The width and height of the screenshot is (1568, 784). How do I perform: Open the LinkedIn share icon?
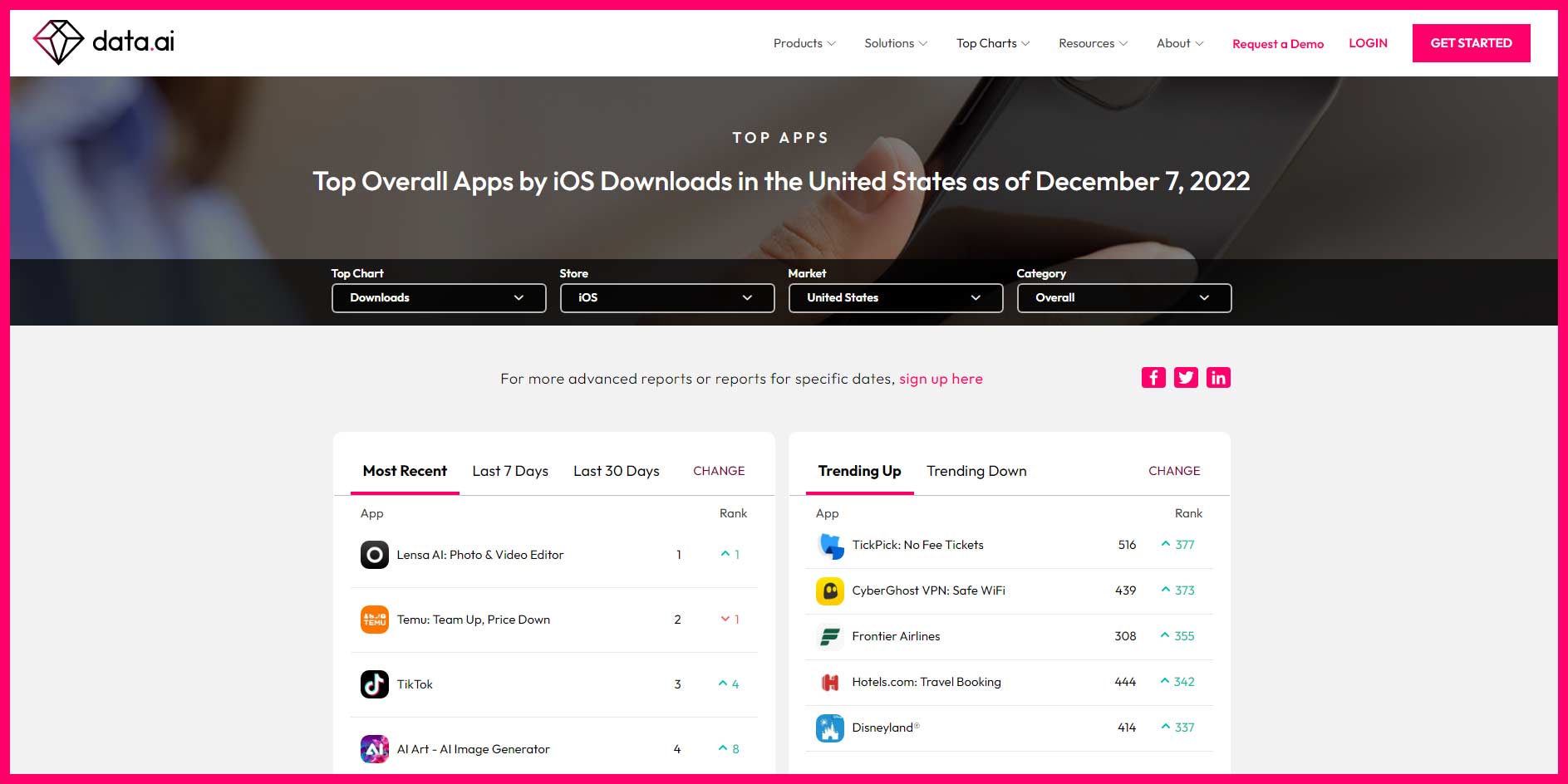click(x=1218, y=377)
